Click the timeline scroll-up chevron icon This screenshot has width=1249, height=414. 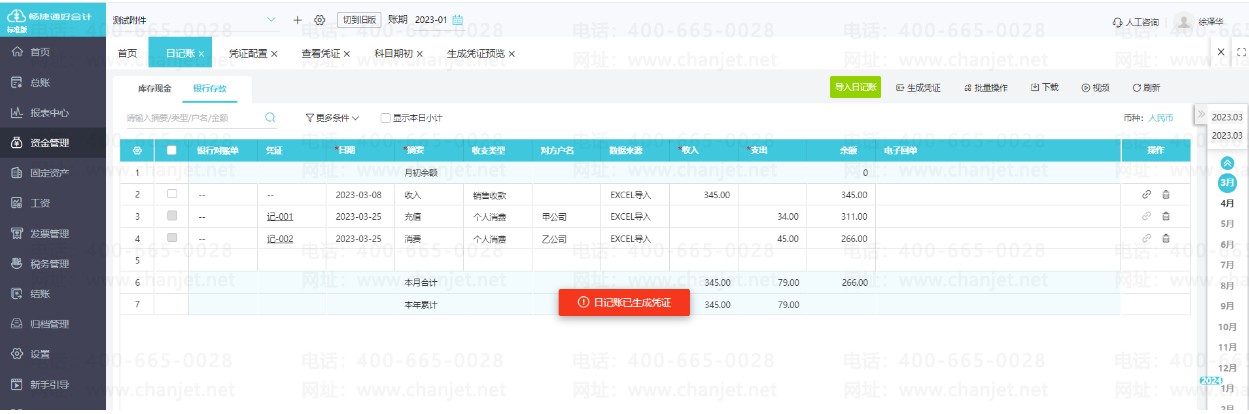pyautogui.click(x=1228, y=163)
